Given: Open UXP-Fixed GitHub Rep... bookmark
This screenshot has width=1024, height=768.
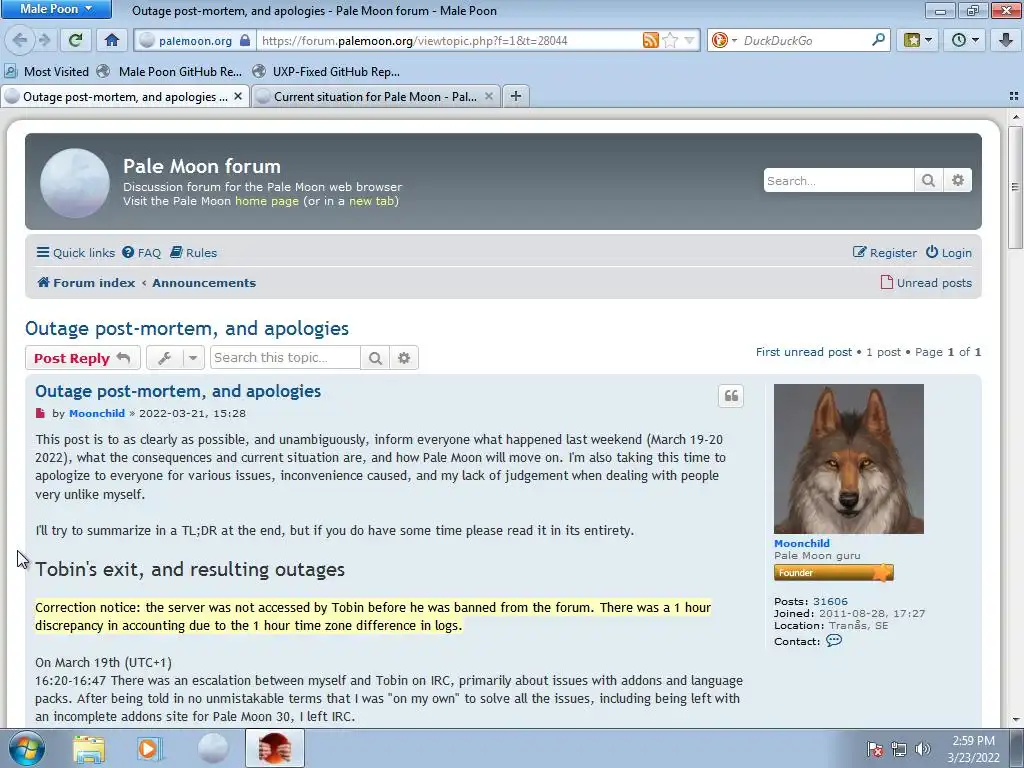Looking at the screenshot, I should tap(327, 72).
